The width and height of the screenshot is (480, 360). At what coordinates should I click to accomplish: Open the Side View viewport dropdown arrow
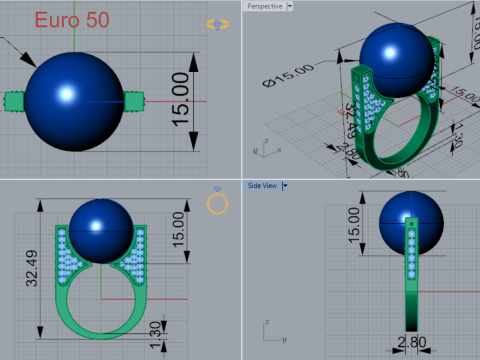(285, 186)
